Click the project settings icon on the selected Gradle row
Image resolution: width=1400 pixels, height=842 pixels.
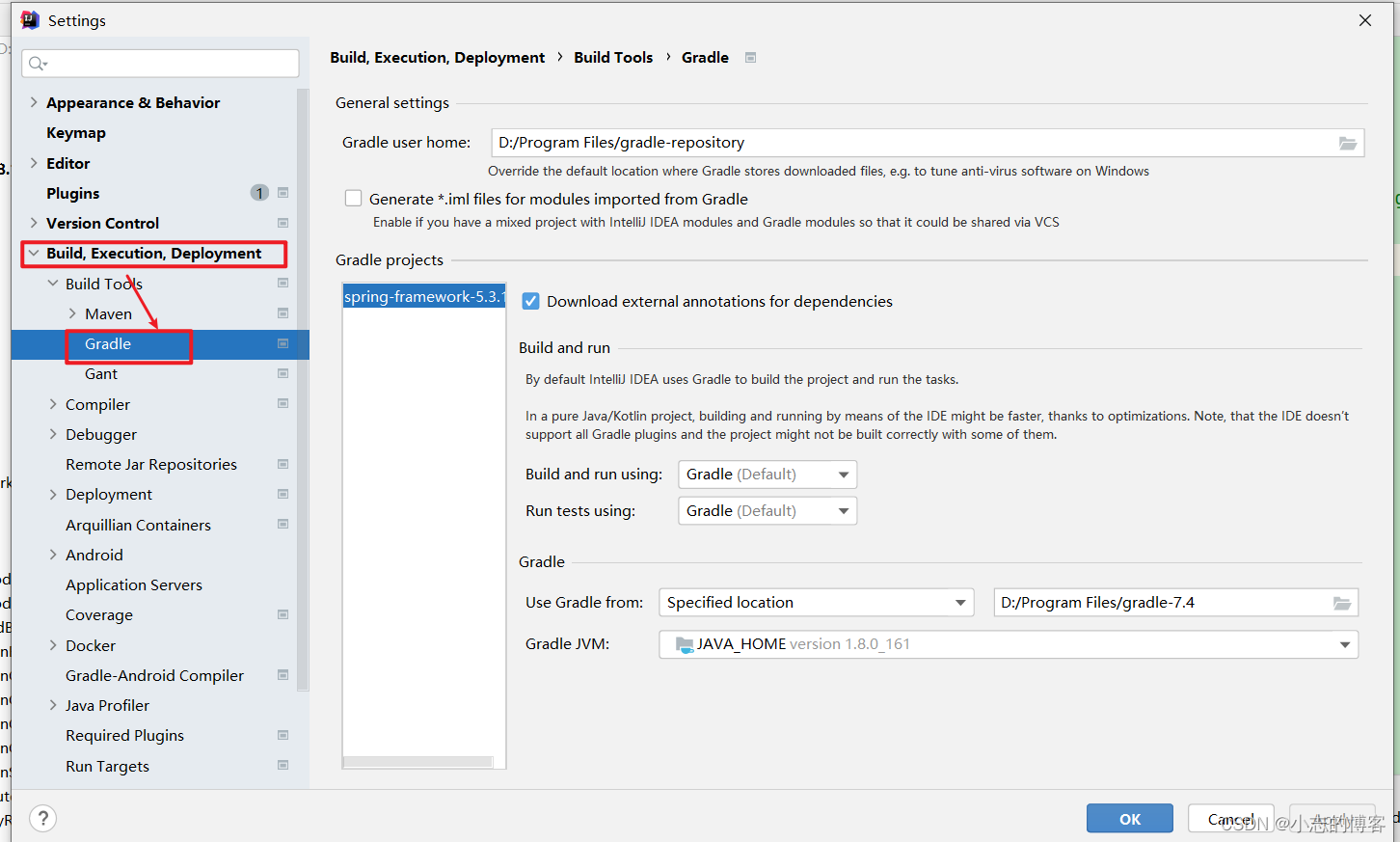click(283, 344)
